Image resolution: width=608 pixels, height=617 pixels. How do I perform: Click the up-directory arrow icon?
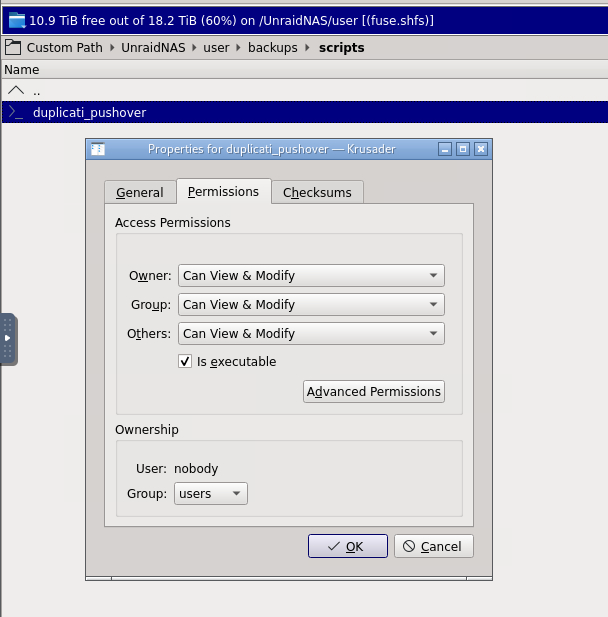point(16,91)
